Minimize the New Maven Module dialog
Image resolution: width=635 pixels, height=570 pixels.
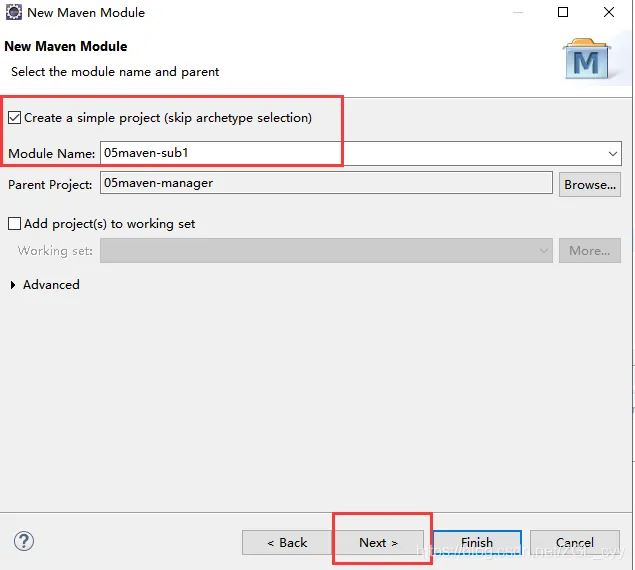point(518,12)
